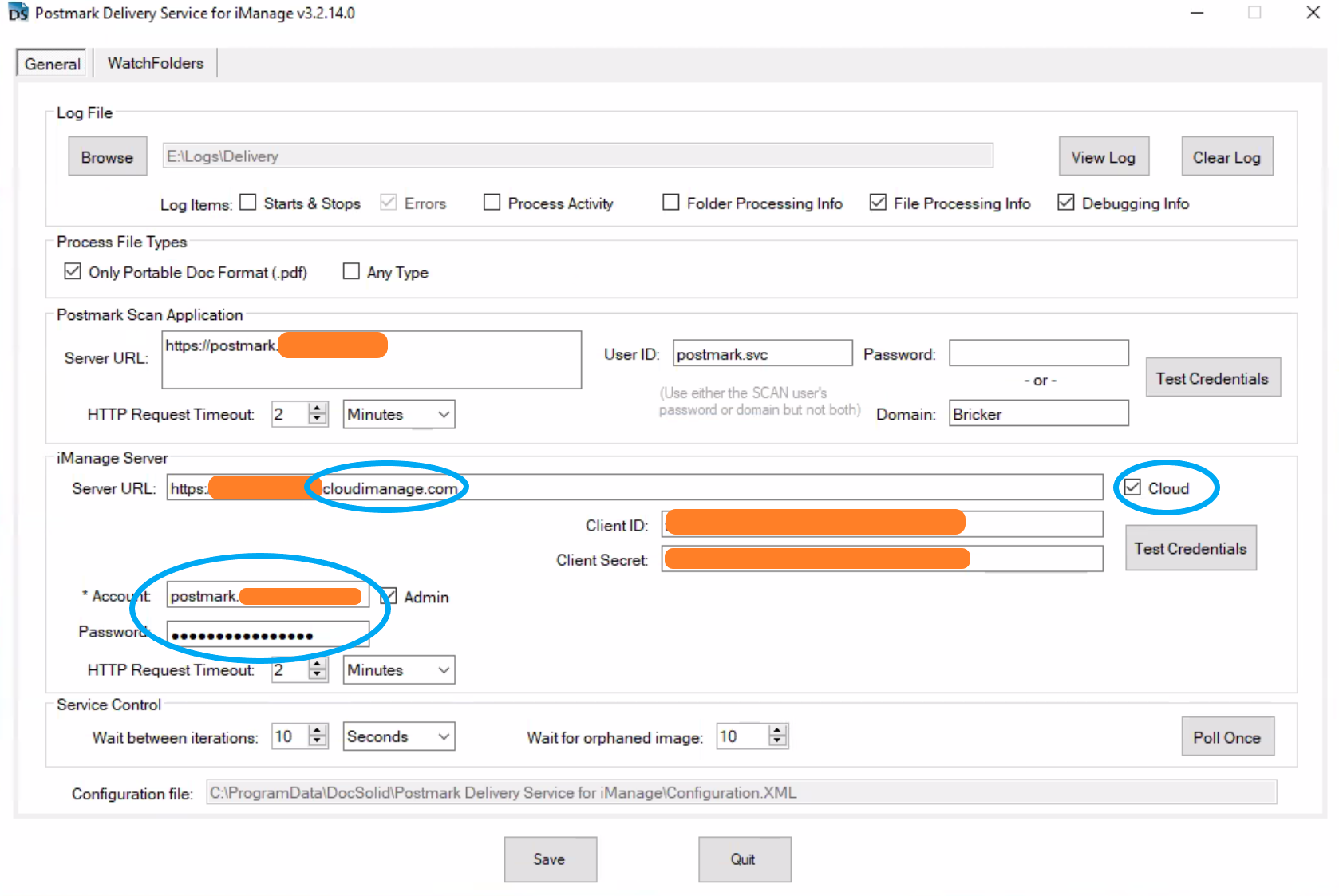
Task: Toggle the Cloud checkbox
Action: point(1132,487)
